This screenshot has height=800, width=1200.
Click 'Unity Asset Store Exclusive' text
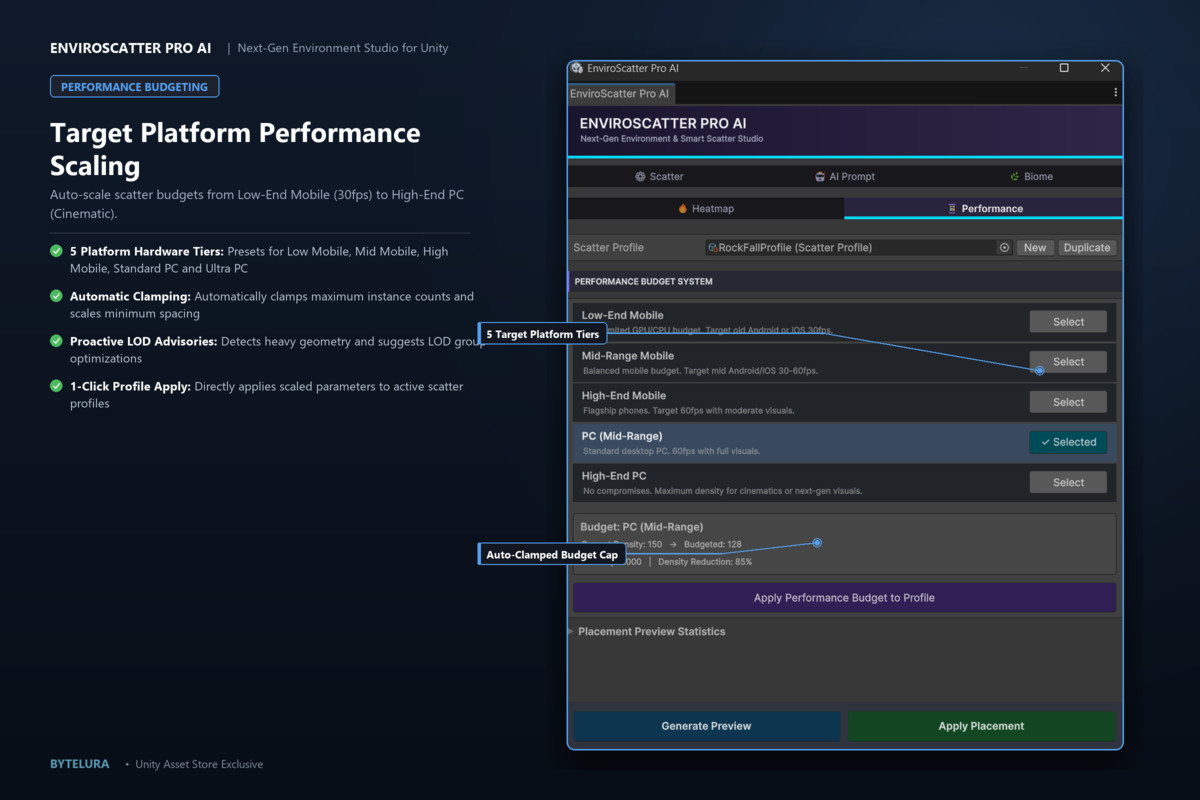(199, 764)
